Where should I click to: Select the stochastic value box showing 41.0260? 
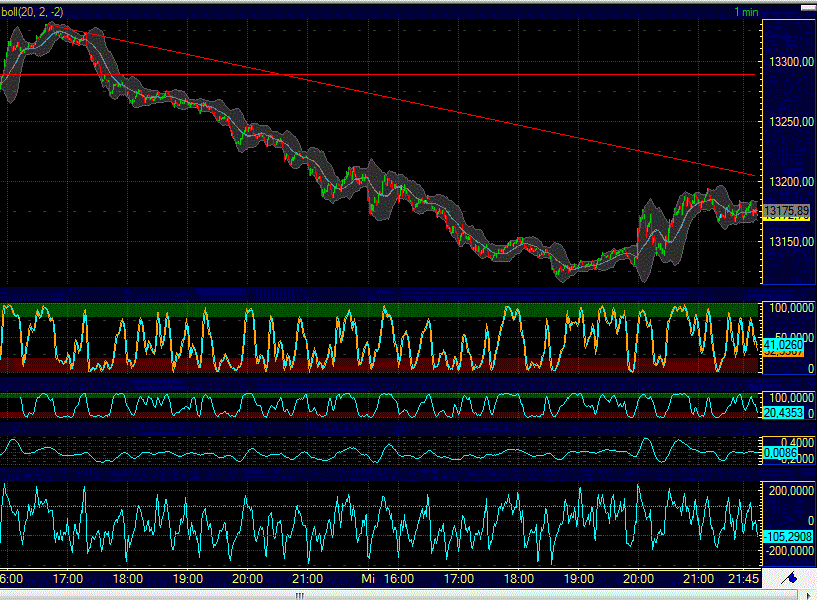coord(783,344)
